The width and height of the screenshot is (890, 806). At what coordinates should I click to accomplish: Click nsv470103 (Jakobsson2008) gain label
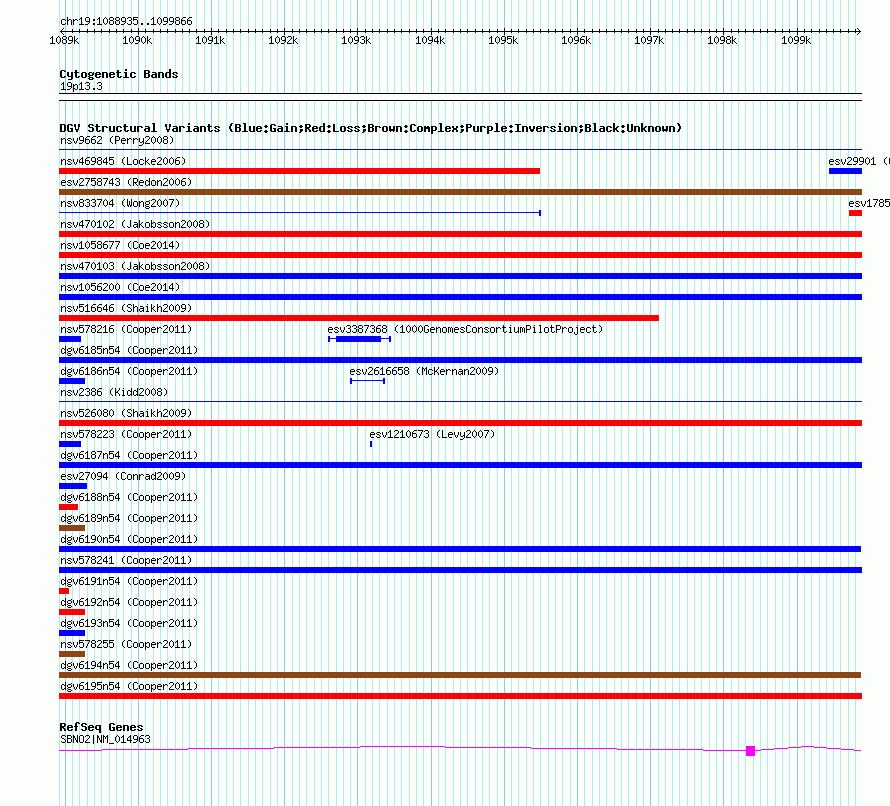coord(135,266)
